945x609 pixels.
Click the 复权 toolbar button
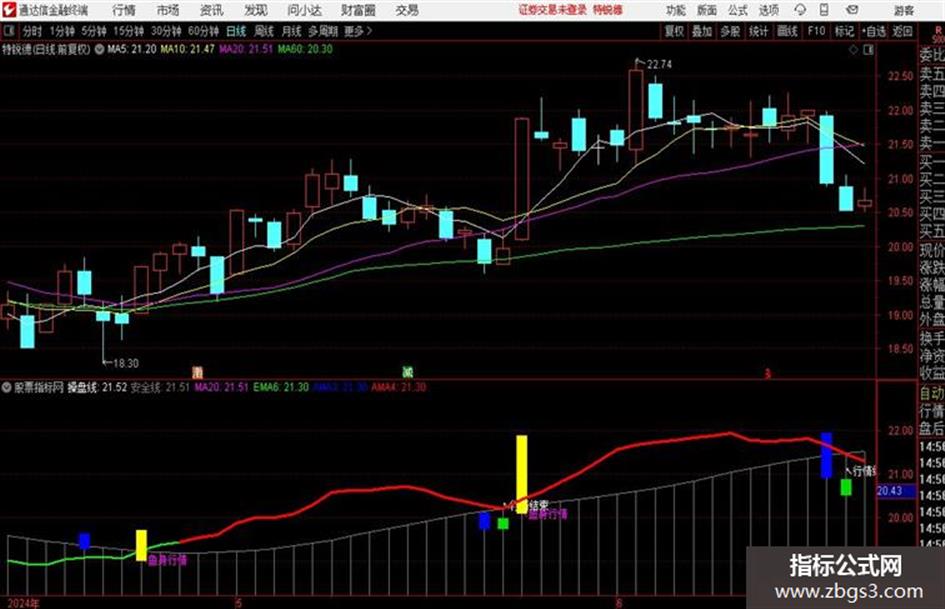(x=674, y=31)
